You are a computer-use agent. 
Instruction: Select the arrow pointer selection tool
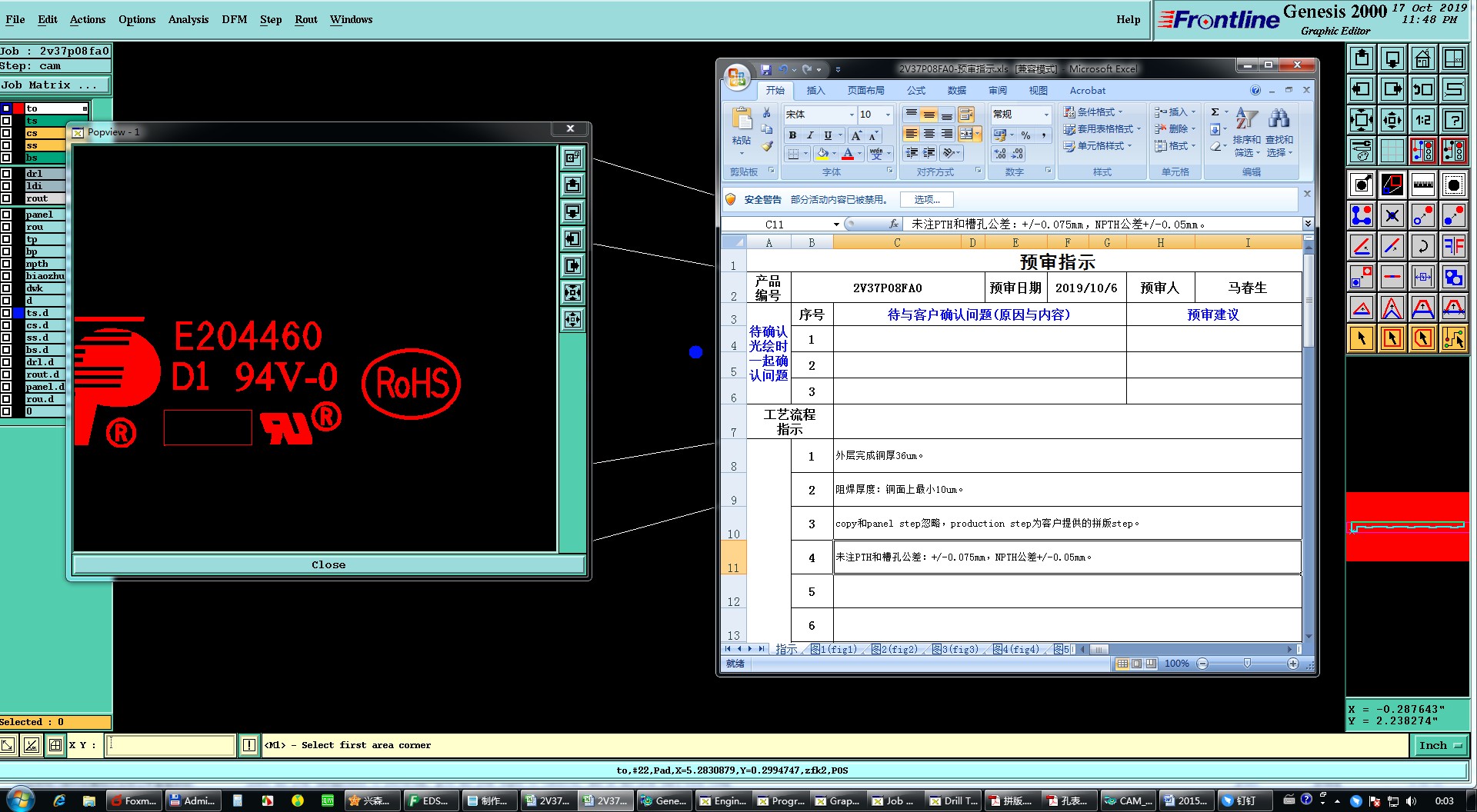tap(1361, 338)
